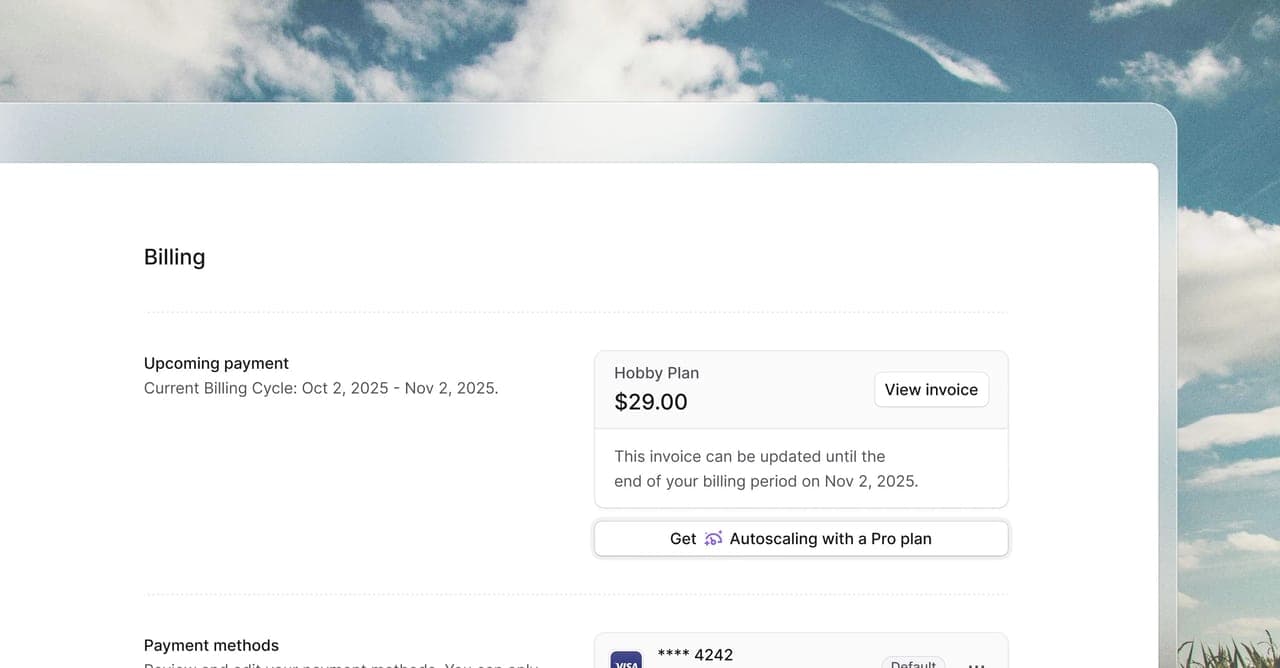Viewport: 1280px width, 668px height.
Task: Click the Payment methods section title
Action: pyautogui.click(x=211, y=645)
